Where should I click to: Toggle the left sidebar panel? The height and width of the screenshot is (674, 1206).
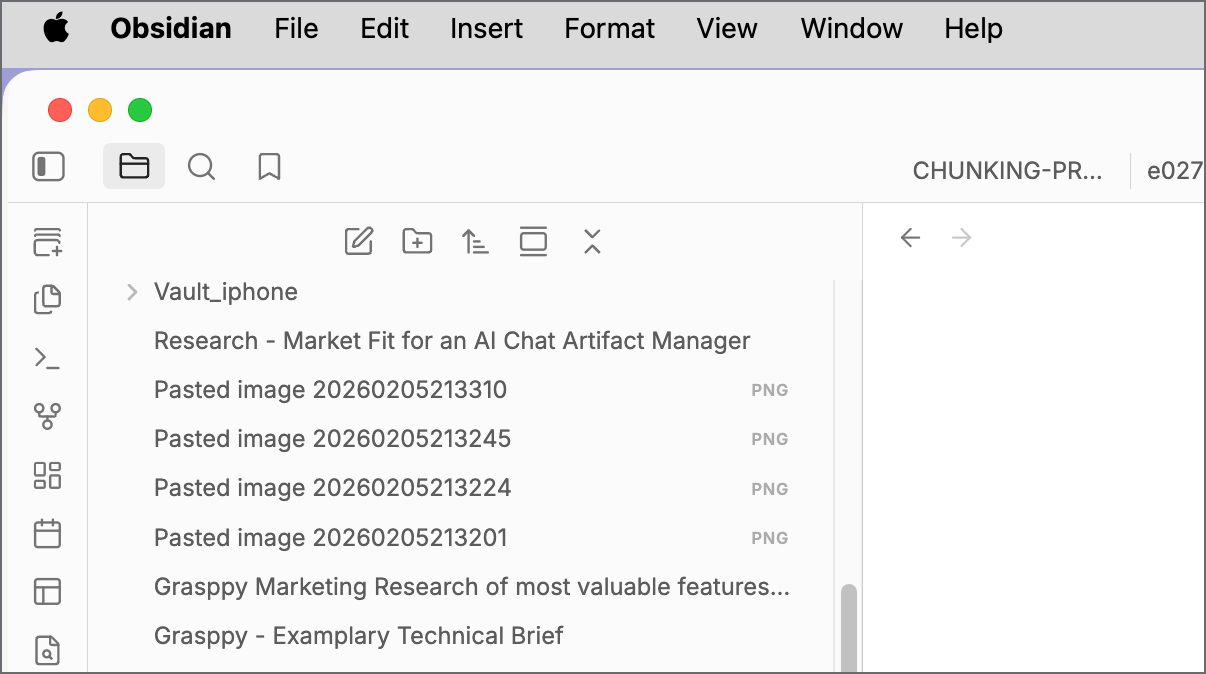point(48,166)
